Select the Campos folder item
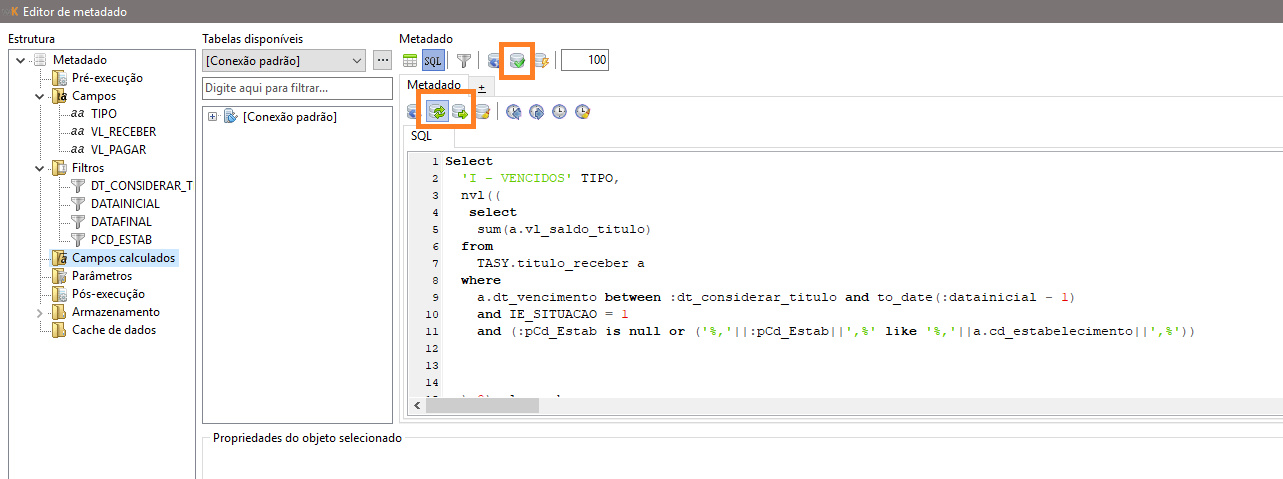This screenshot has height=479, width=1283. click(x=93, y=96)
